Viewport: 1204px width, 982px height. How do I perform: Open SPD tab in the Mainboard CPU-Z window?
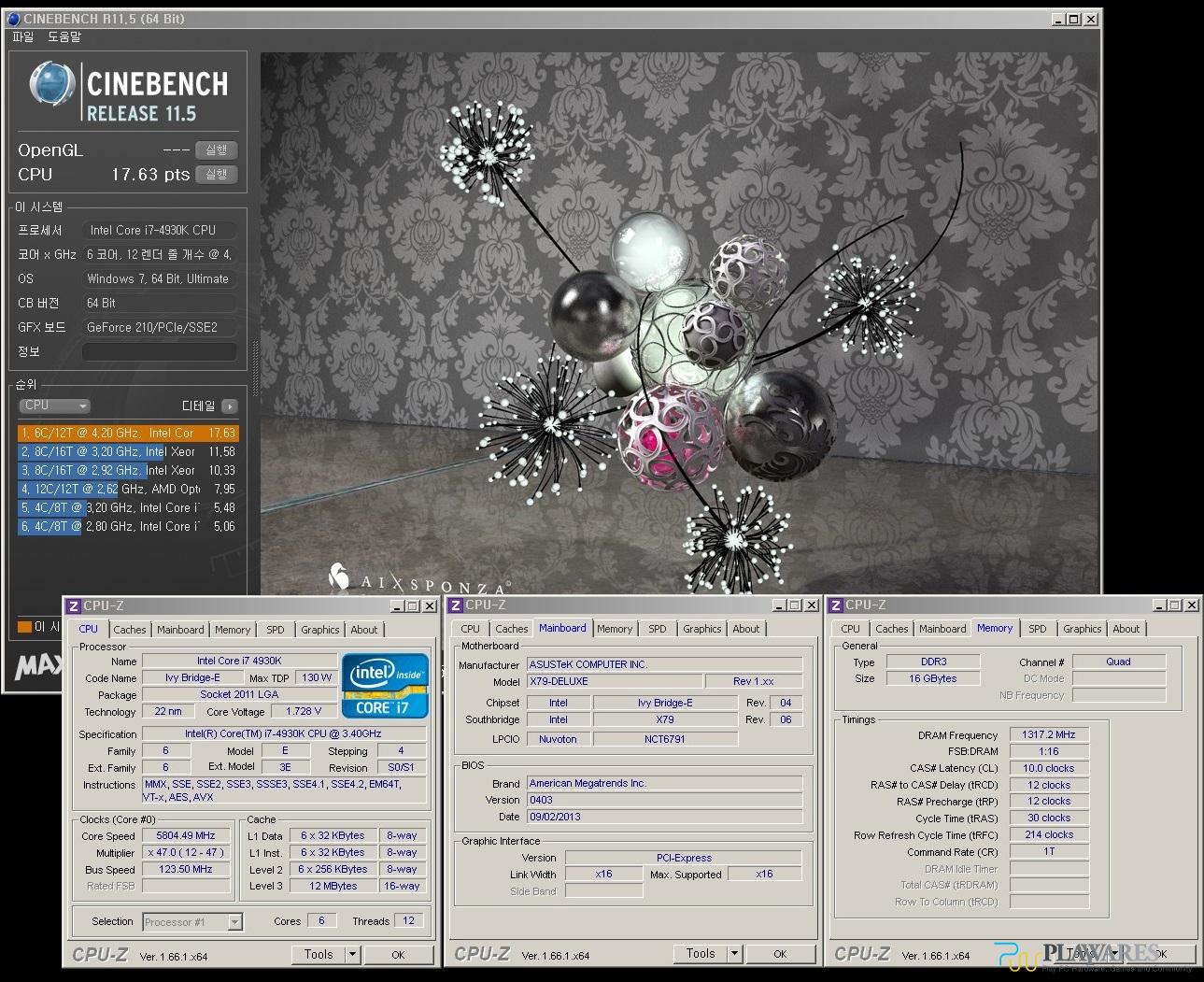point(658,629)
